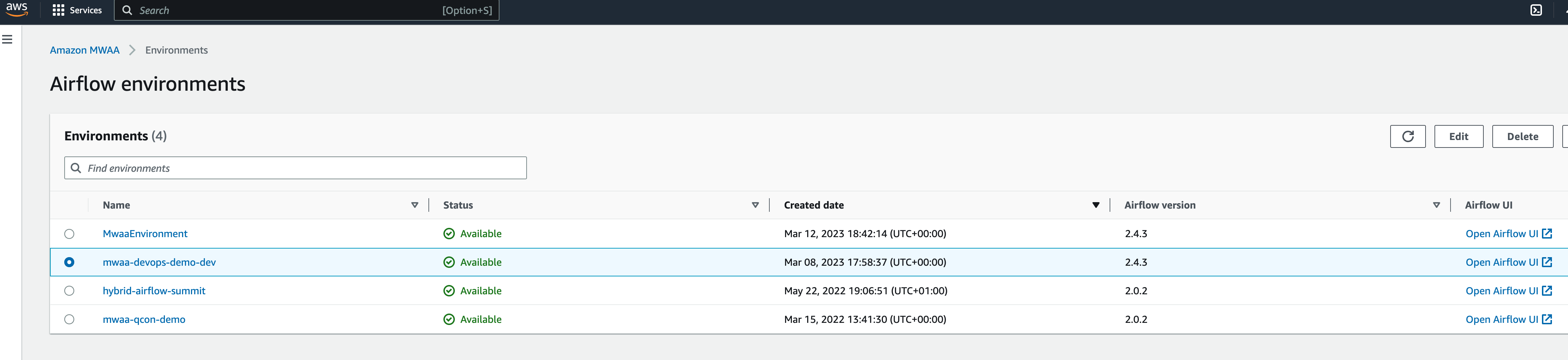The width and height of the screenshot is (1568, 360).
Task: Click external link icon for mwaa-devops-demo-dev row
Action: point(1547,262)
